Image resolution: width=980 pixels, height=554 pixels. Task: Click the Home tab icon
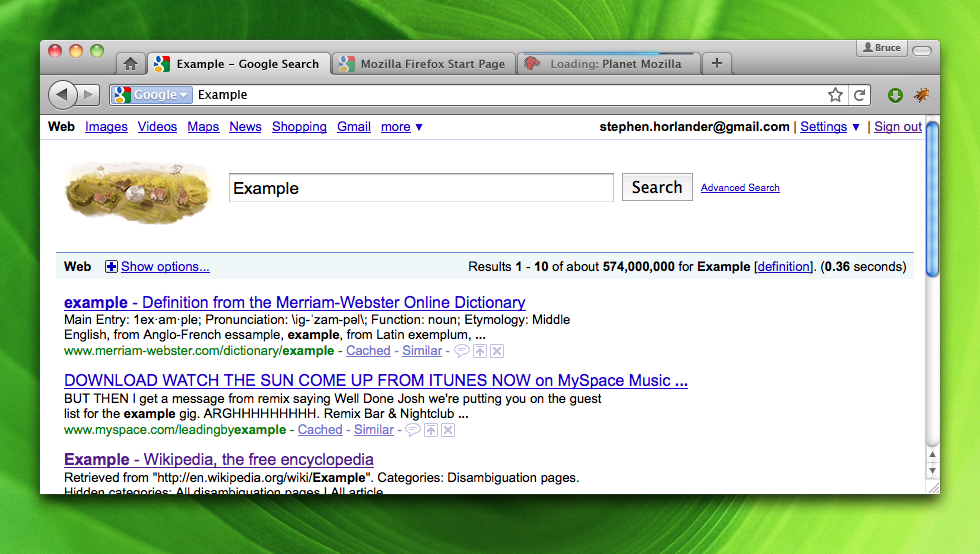(x=130, y=64)
